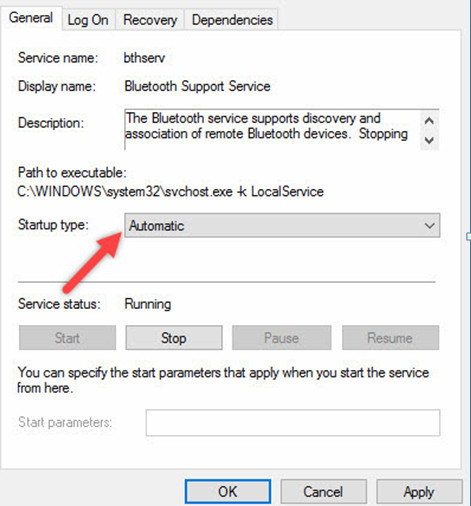Apply the service settings
The width and height of the screenshot is (471, 506).
pos(419,492)
